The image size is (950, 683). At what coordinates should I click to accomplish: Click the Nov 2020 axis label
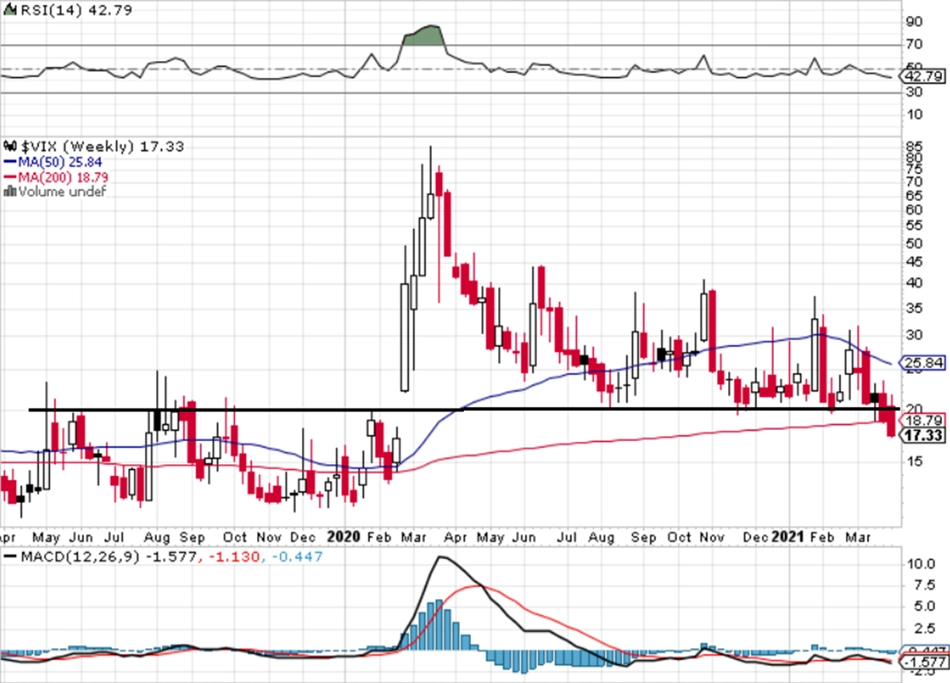712,538
